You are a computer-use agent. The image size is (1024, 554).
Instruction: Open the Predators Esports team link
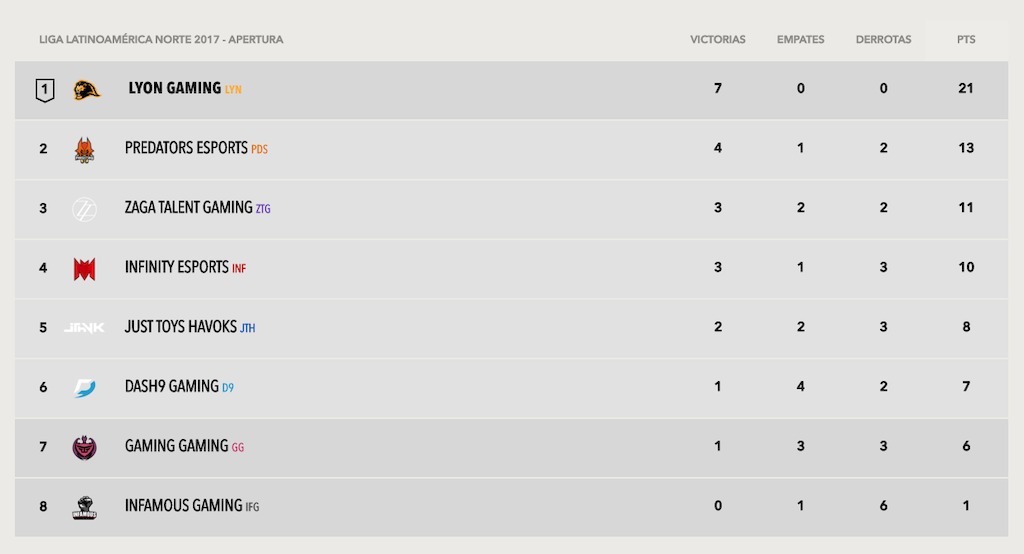point(186,148)
